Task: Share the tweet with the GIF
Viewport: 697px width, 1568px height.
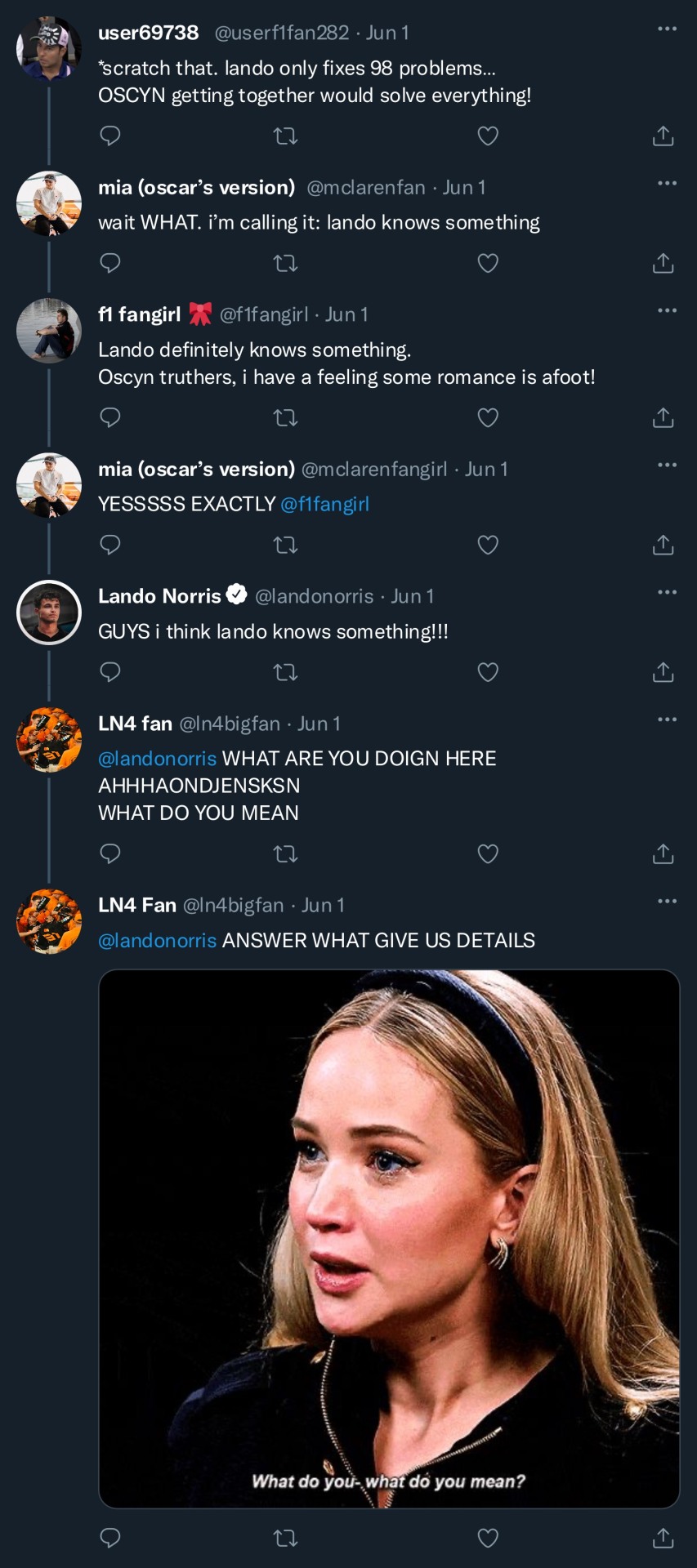Action: [x=663, y=1538]
